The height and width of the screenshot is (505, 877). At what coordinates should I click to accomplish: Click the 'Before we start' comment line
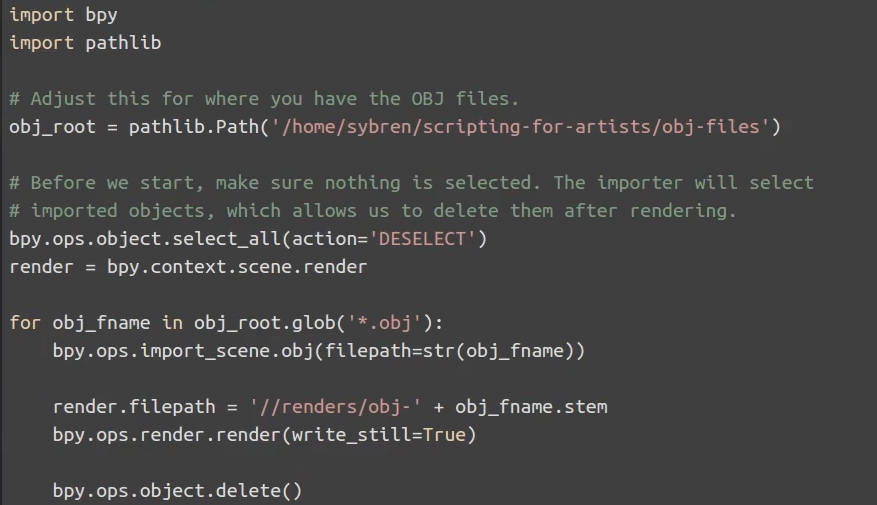click(411, 183)
